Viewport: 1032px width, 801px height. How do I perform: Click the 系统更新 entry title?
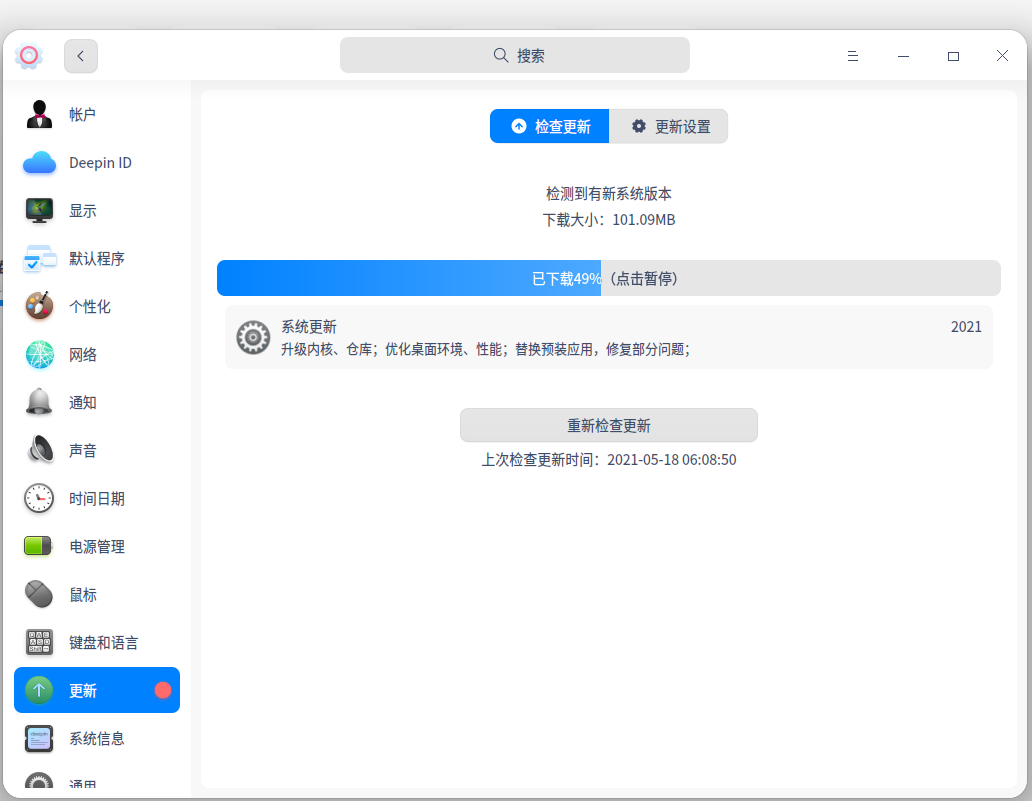point(309,326)
